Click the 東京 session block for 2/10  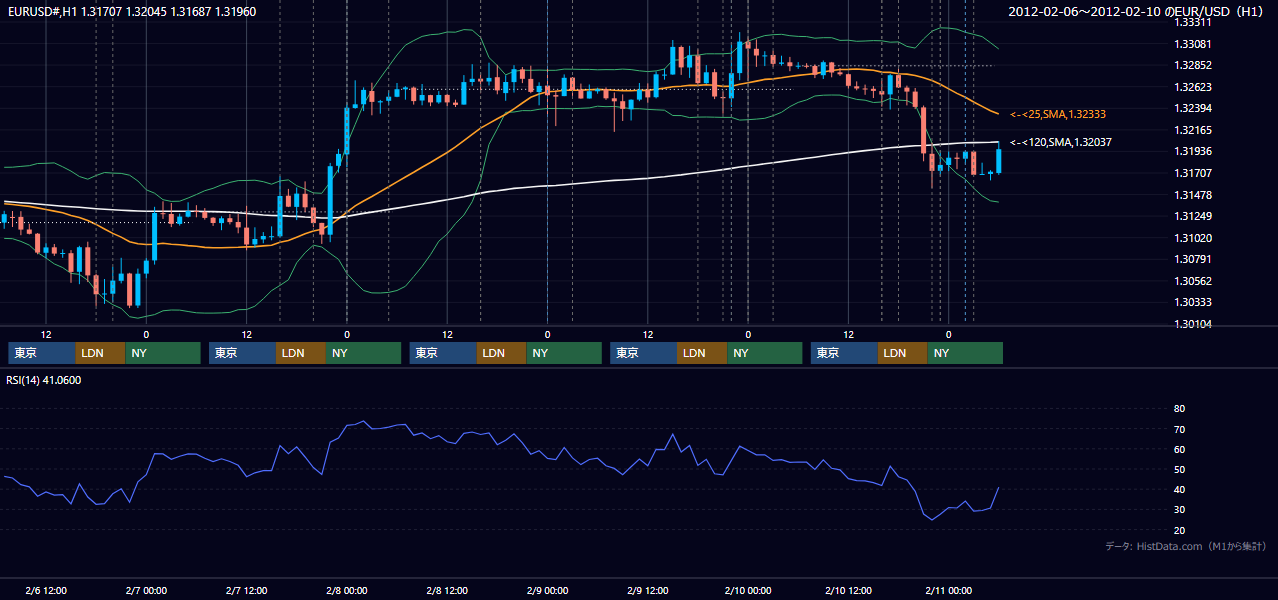[x=845, y=353]
